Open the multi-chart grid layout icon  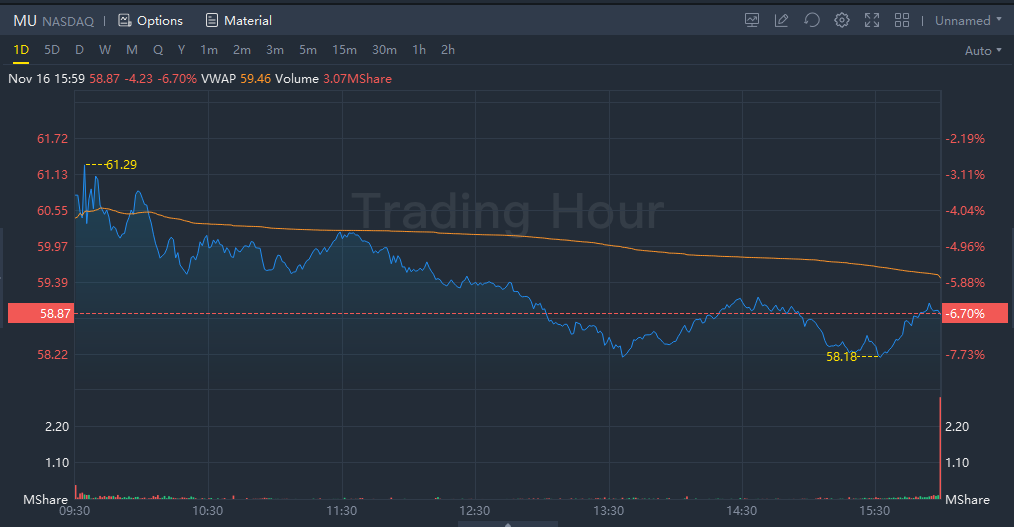pyautogui.click(x=902, y=20)
